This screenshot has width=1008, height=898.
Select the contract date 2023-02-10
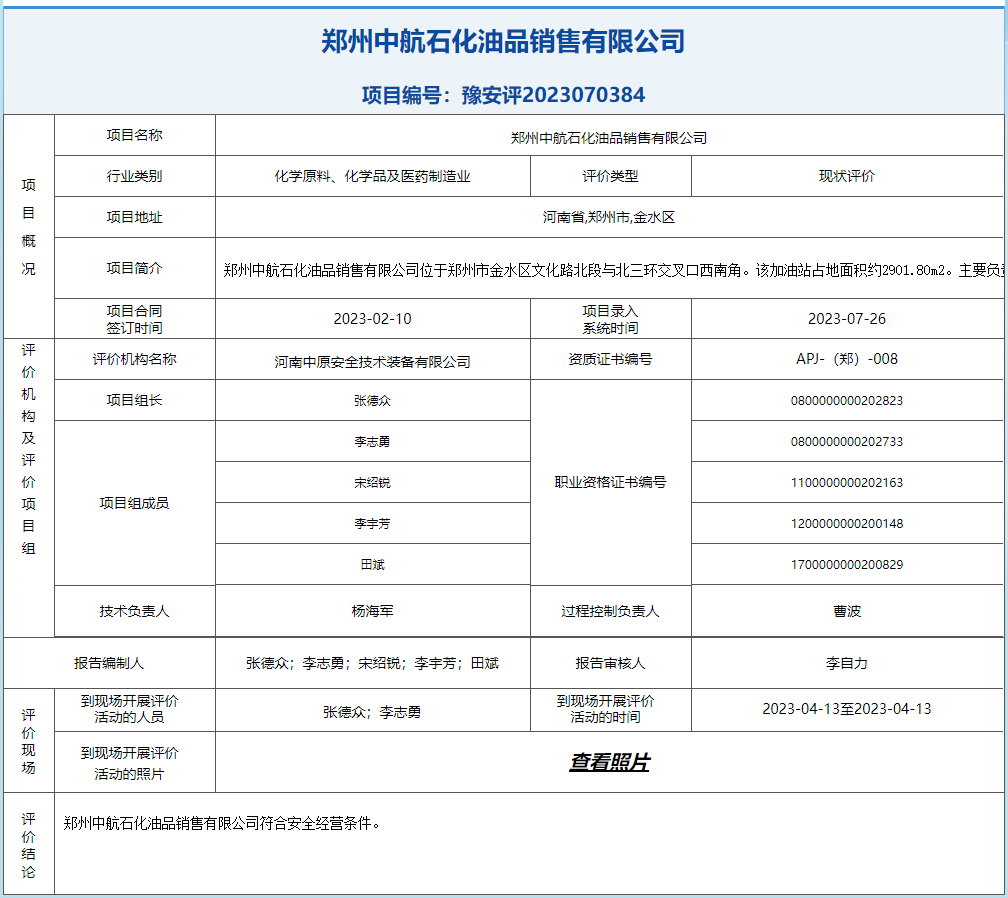point(372,319)
